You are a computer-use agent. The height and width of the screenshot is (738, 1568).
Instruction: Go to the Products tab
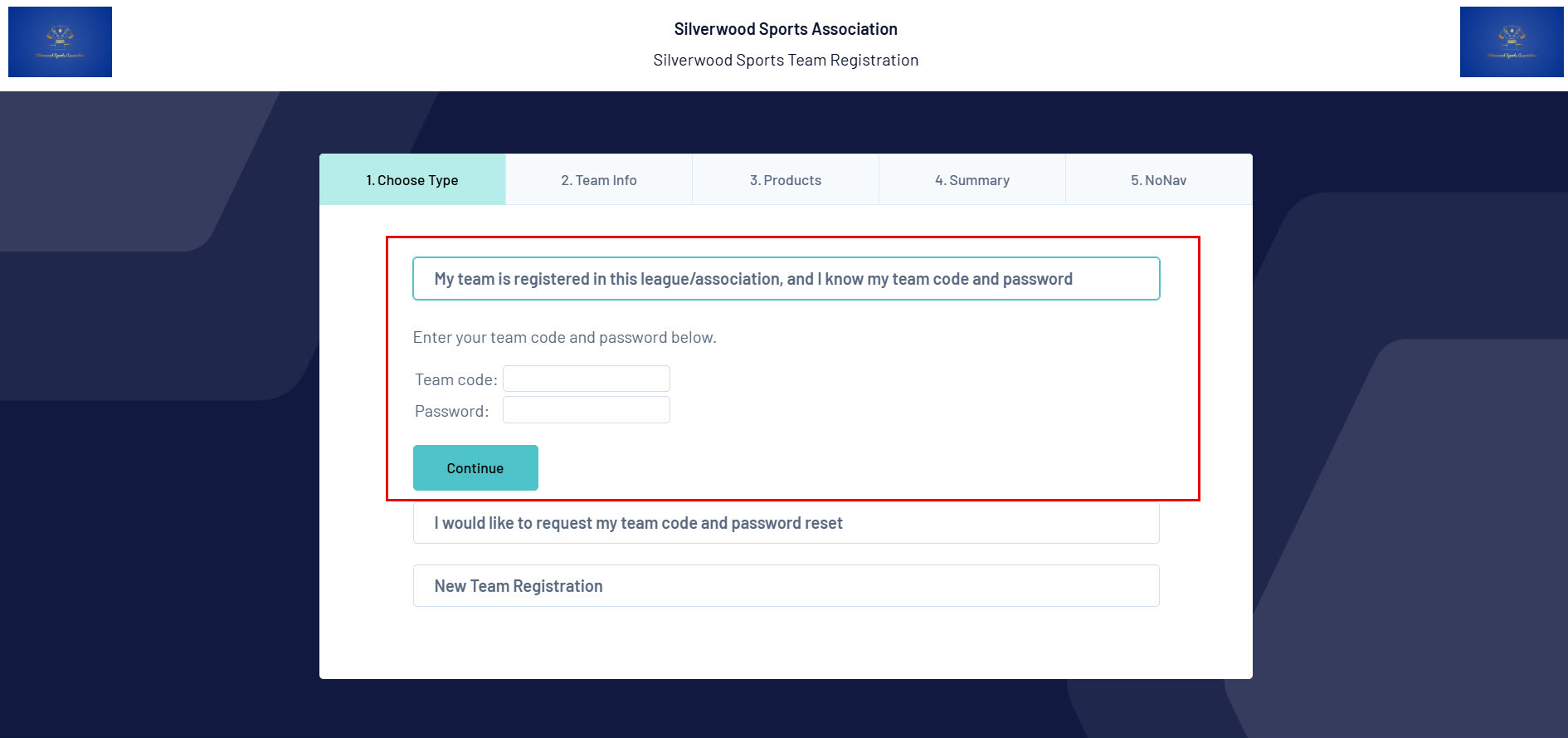[x=786, y=179]
